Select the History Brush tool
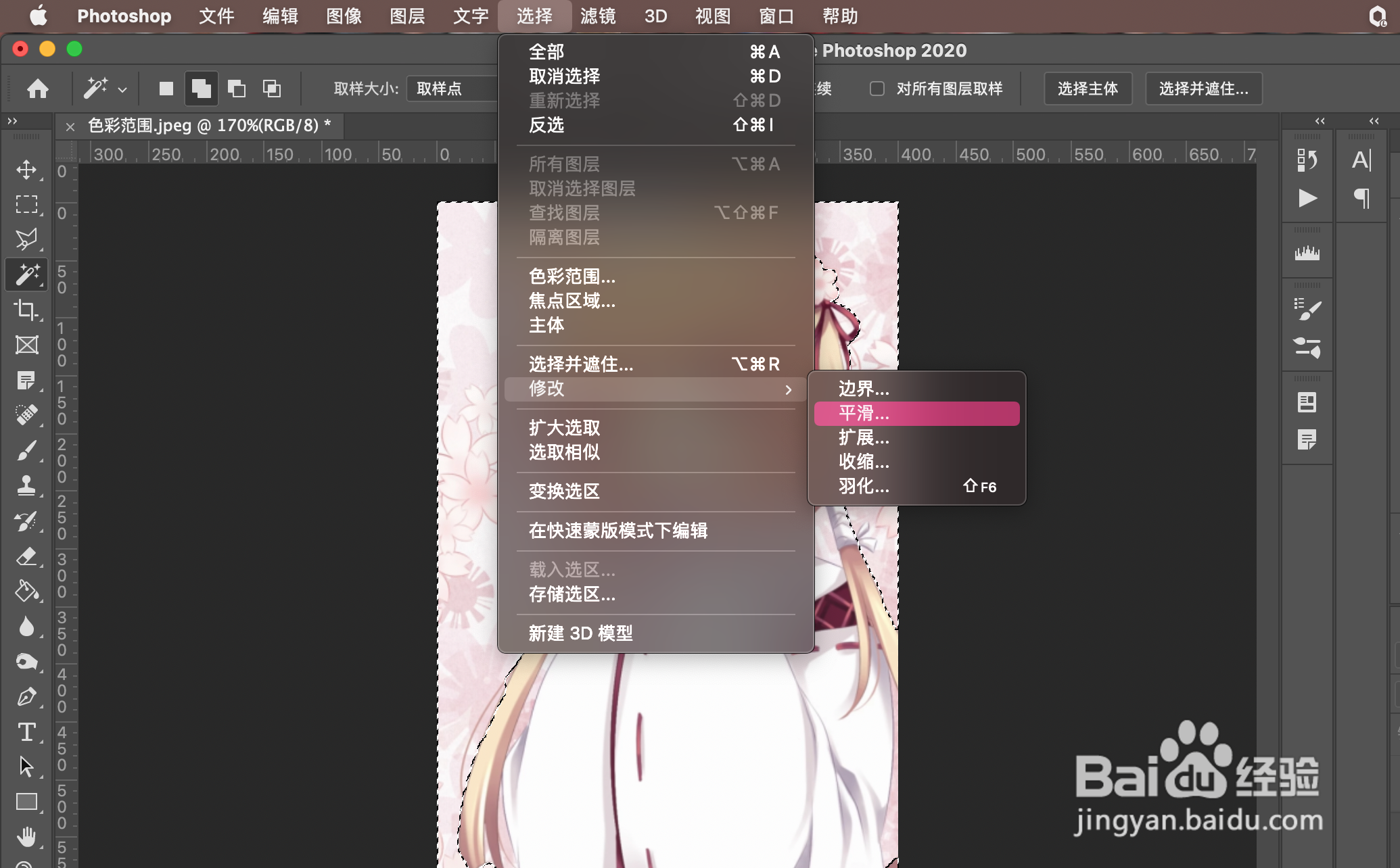 pyautogui.click(x=26, y=521)
